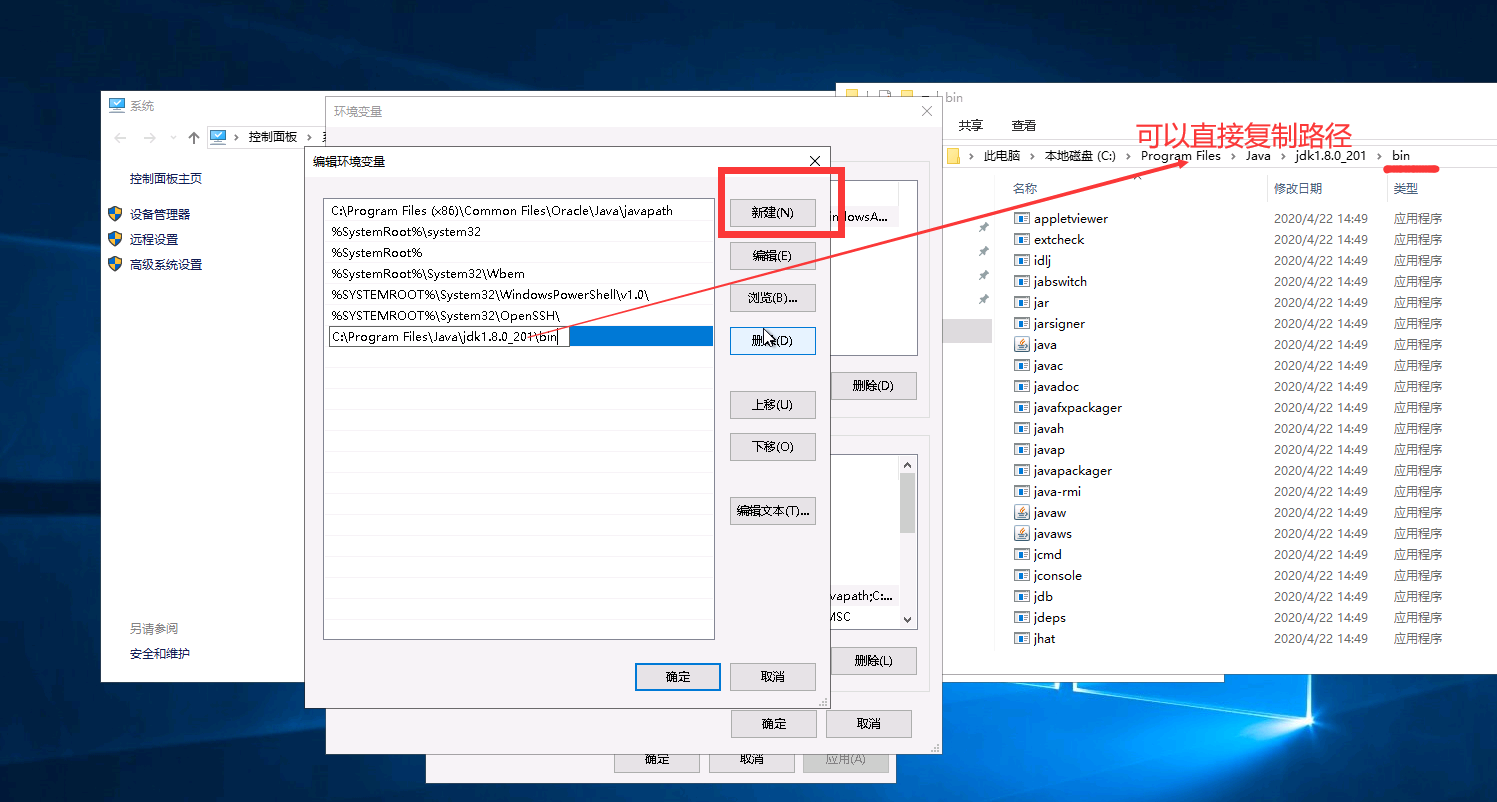Open the 查看 ribbon tab
The height and width of the screenshot is (802, 1497).
click(1024, 126)
